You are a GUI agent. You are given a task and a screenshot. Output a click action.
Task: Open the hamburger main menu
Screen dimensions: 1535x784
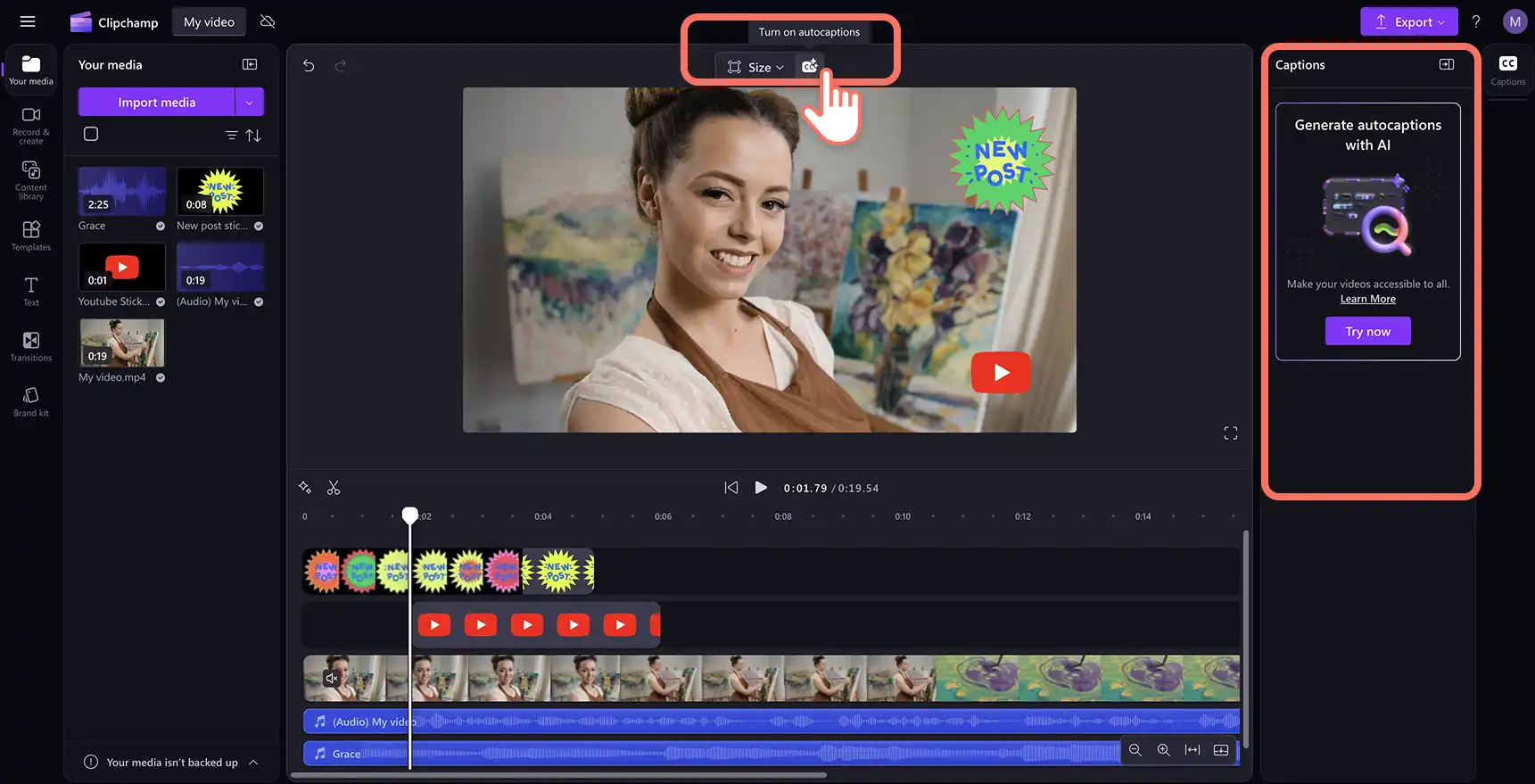click(x=28, y=21)
